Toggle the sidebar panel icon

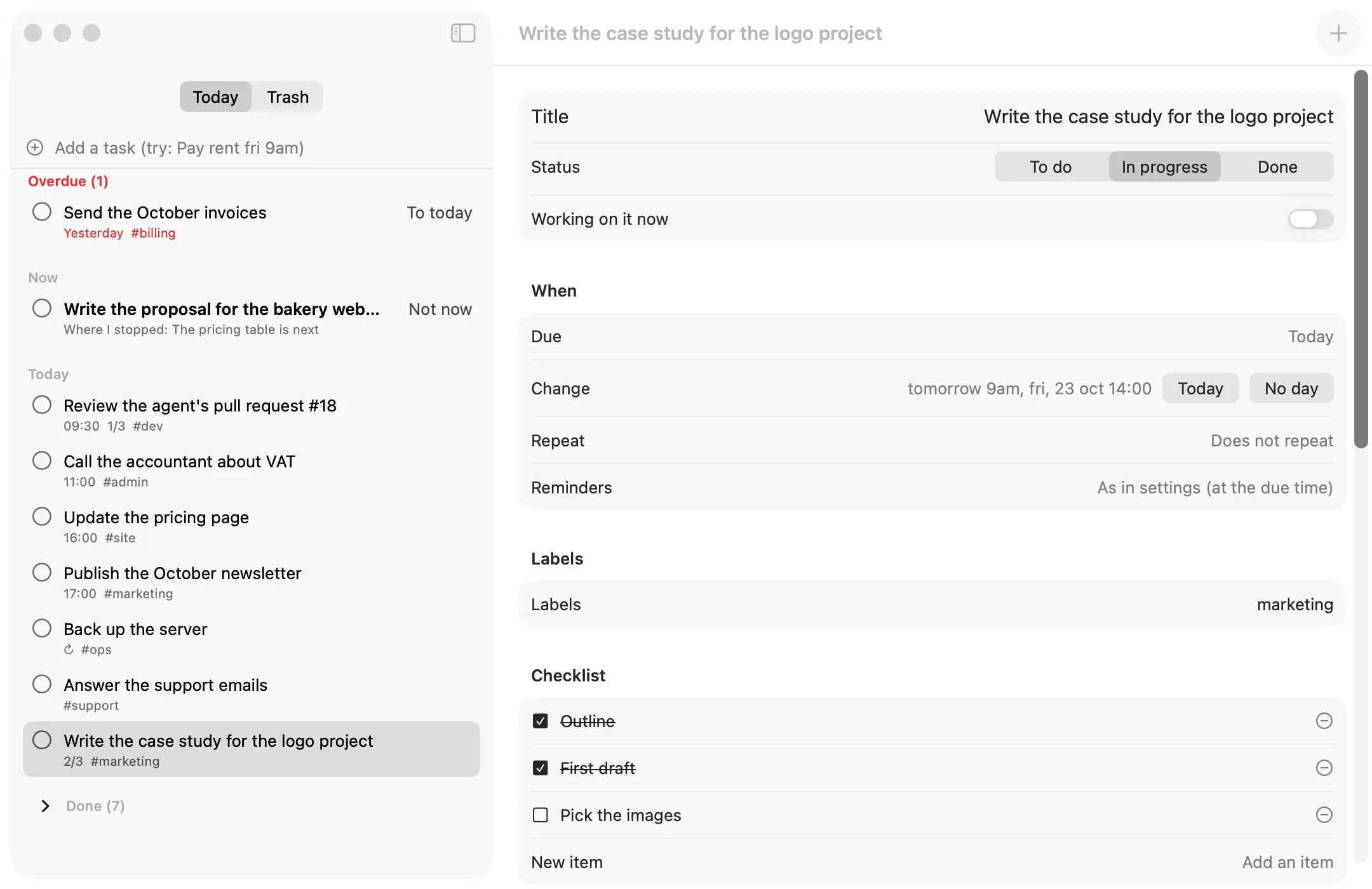click(x=463, y=33)
